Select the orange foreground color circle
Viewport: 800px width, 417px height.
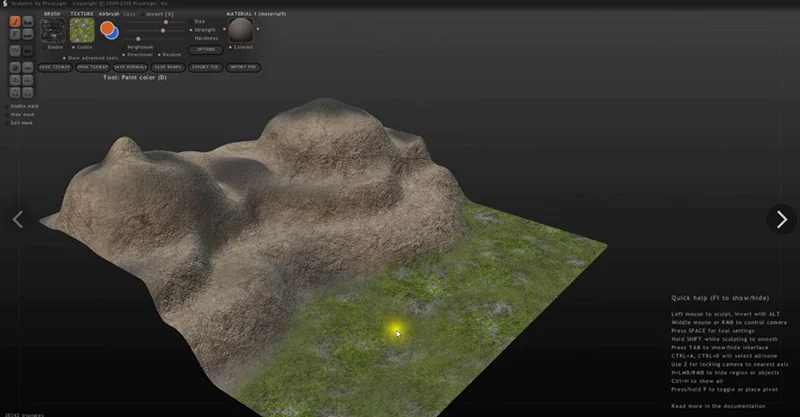[x=107, y=29]
